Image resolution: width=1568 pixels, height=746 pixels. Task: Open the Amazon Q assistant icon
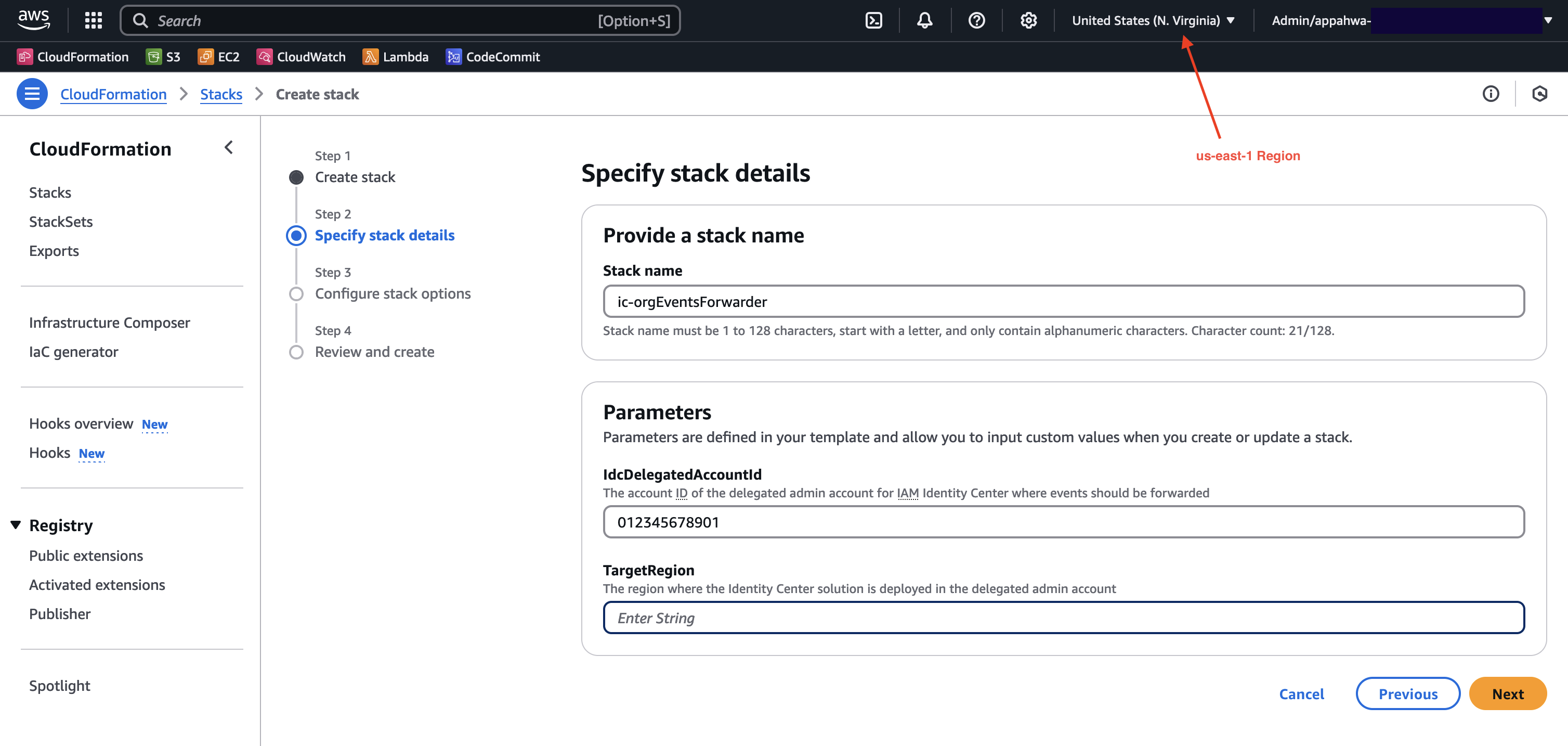1540,93
